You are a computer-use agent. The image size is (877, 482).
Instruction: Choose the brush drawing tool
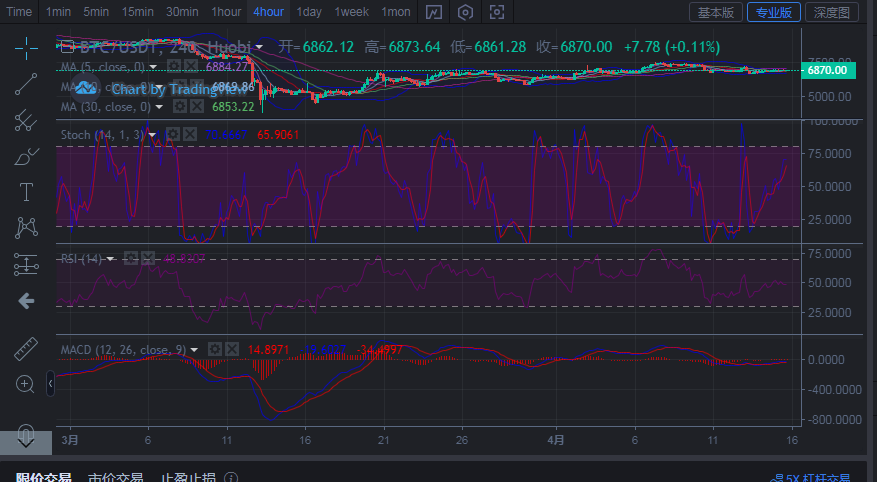26,156
